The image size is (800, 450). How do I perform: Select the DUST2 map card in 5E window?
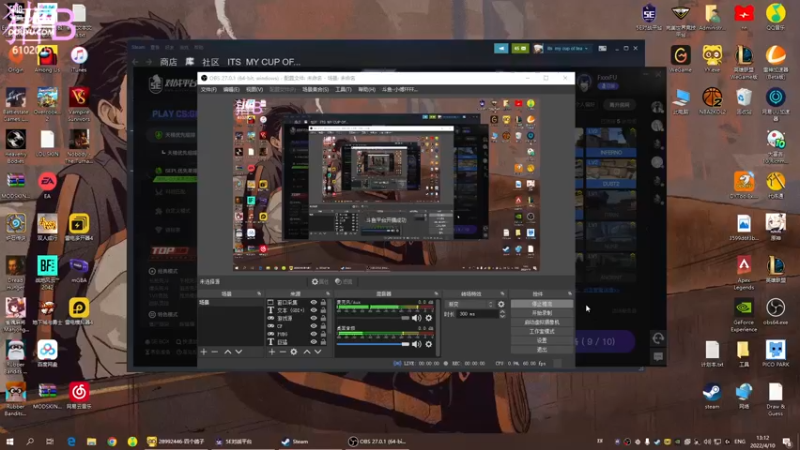point(611,174)
